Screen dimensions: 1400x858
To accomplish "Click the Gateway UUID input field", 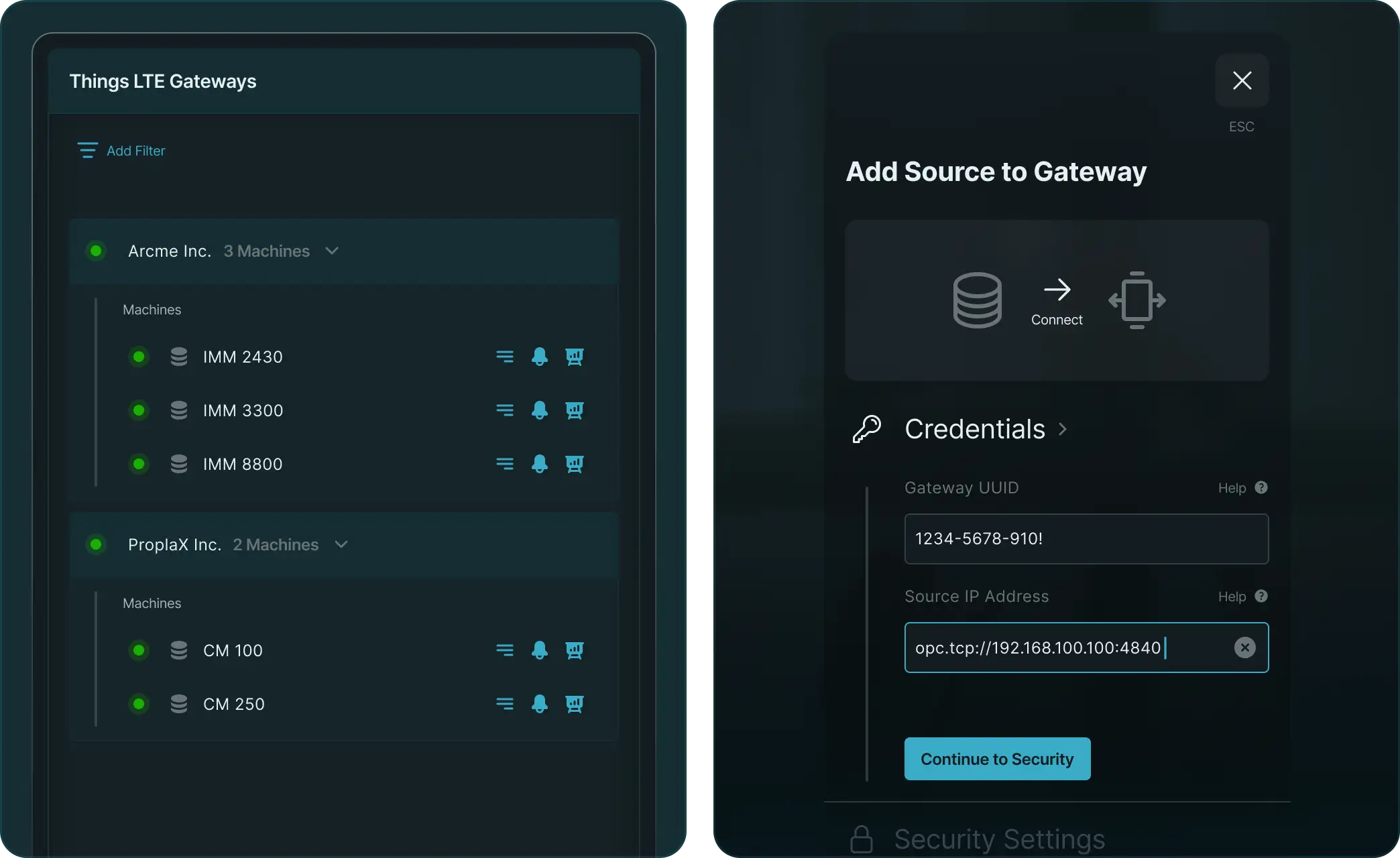I will click(1086, 539).
